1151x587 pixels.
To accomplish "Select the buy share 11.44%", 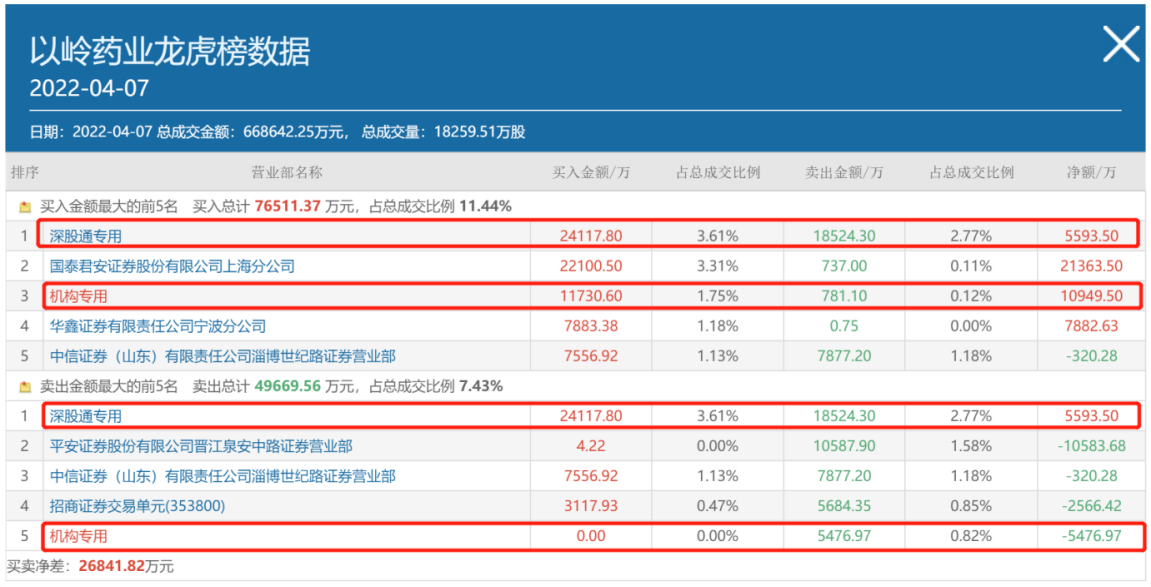I will click(485, 207).
